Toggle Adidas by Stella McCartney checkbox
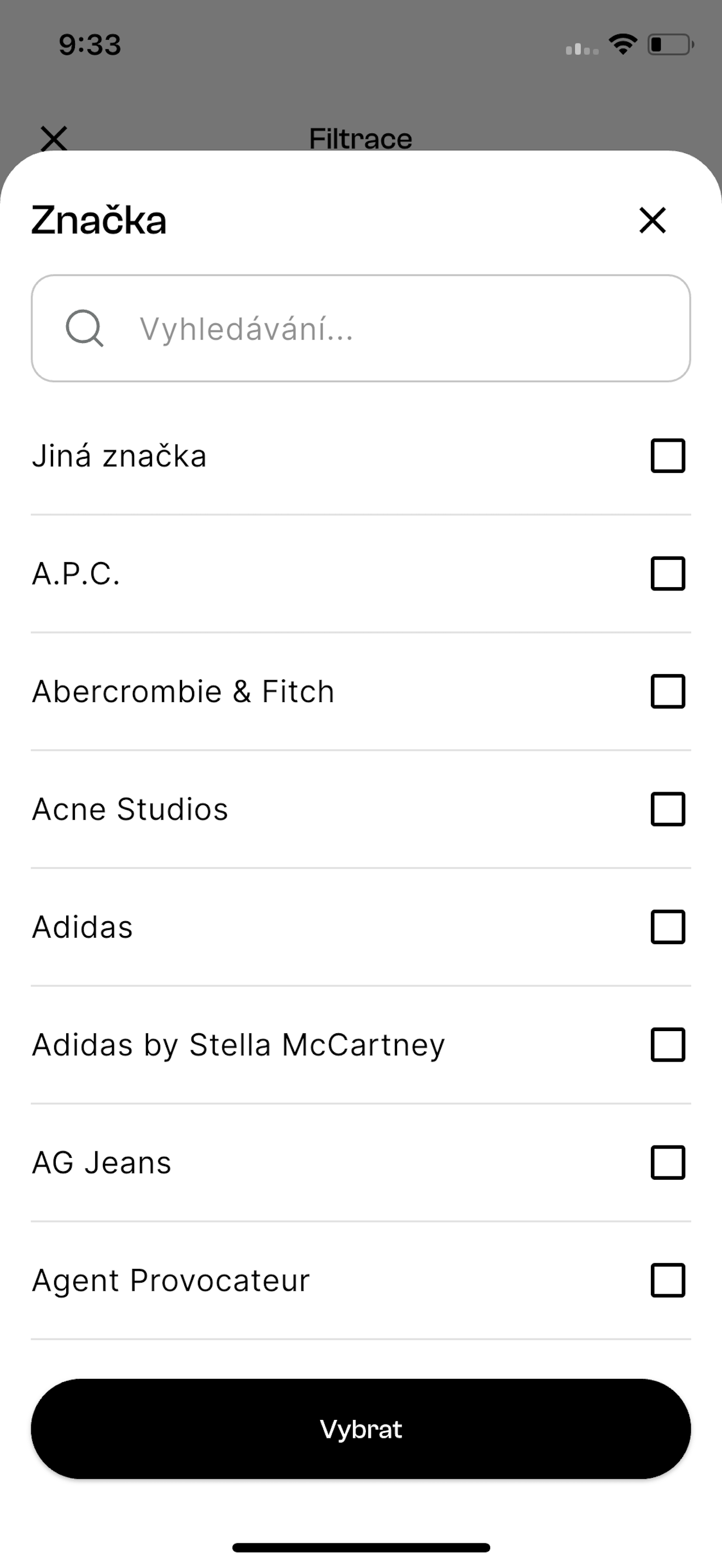The image size is (722, 1568). [x=668, y=1045]
